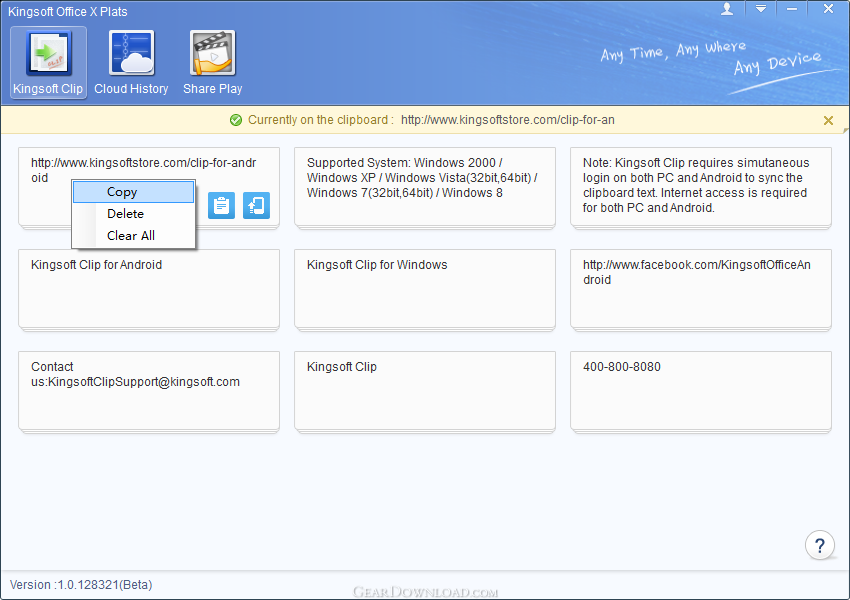Click the clipboard URL in notification bar

pos(508,120)
